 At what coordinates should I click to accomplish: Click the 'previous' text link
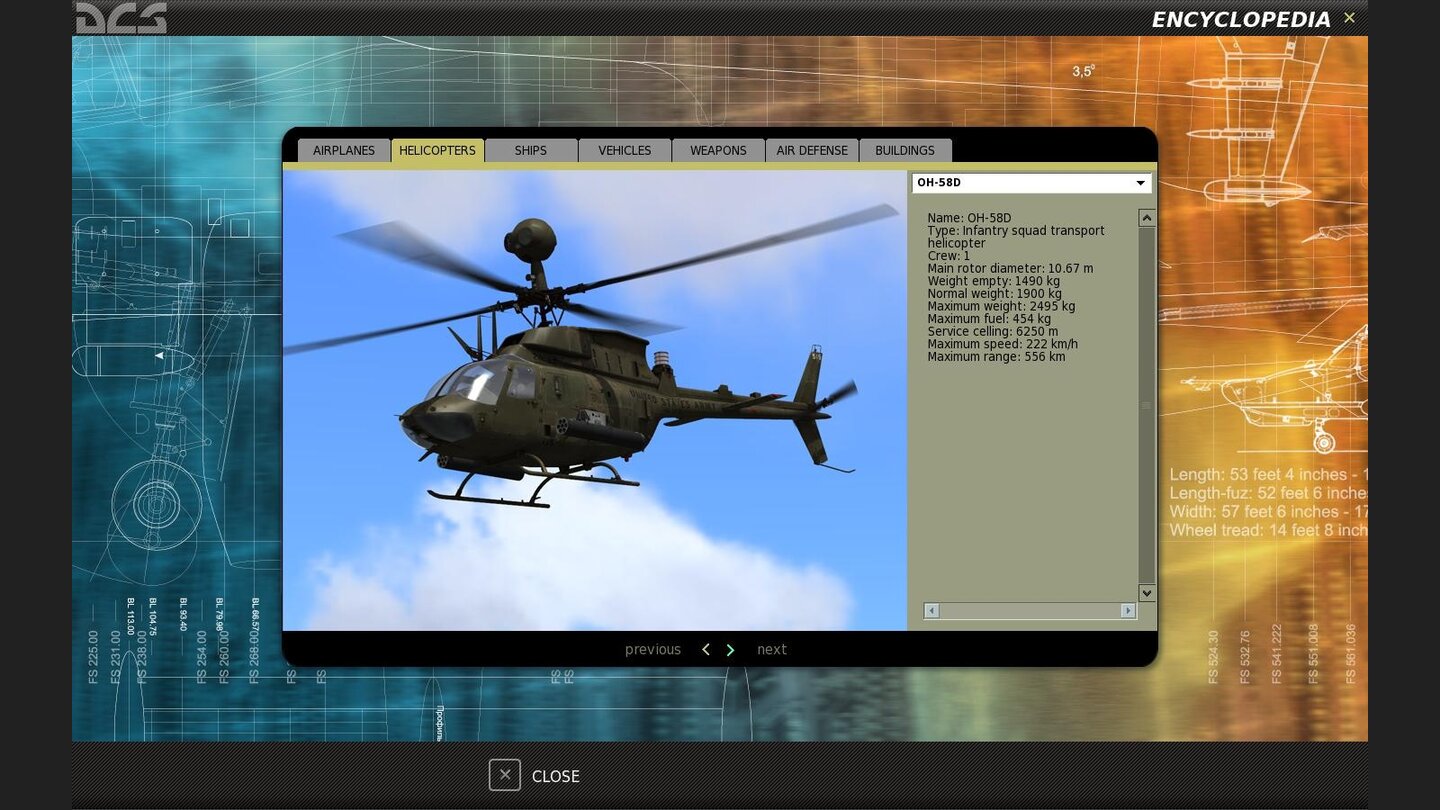653,650
